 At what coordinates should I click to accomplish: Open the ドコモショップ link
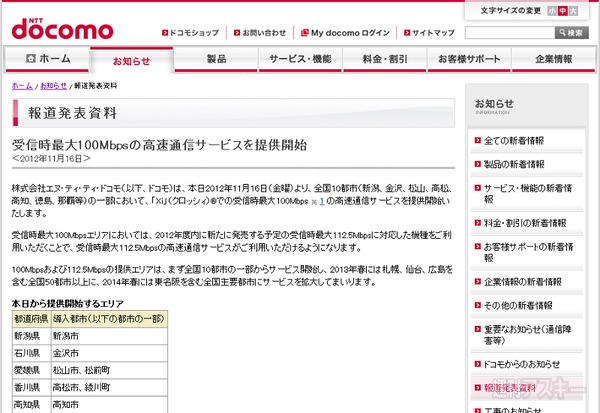(194, 33)
